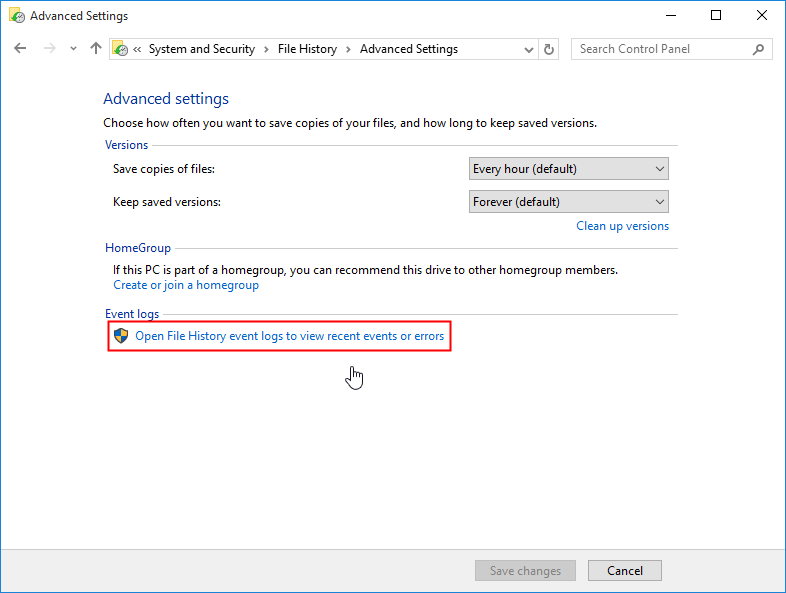Click the Up one level arrow
The width and height of the screenshot is (786, 593).
coord(96,49)
